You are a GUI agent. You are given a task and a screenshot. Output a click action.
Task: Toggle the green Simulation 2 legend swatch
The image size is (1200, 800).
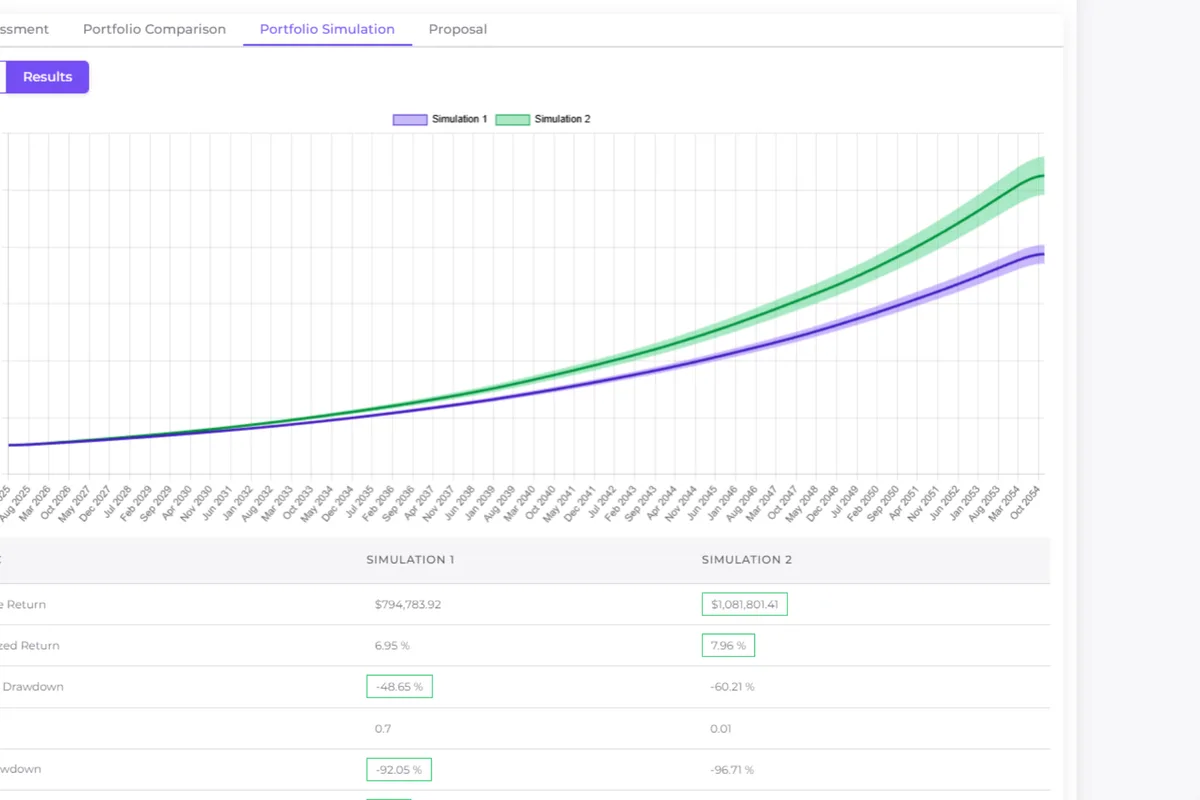pyautogui.click(x=512, y=119)
